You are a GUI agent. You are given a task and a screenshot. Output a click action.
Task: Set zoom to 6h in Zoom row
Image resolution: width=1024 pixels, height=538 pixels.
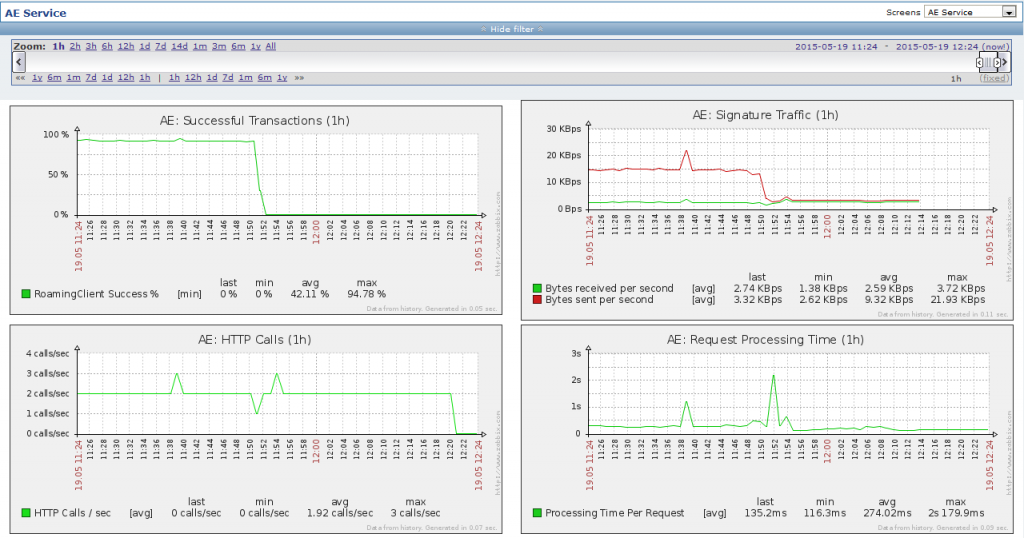107,46
